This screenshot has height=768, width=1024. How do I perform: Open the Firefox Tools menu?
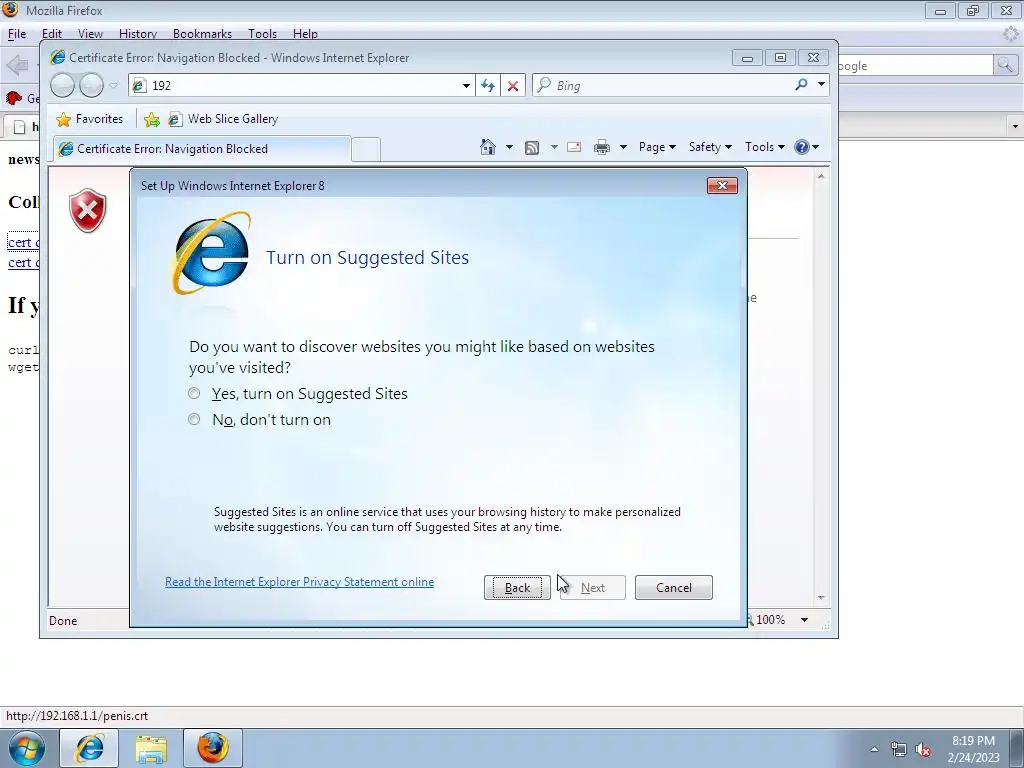click(263, 34)
